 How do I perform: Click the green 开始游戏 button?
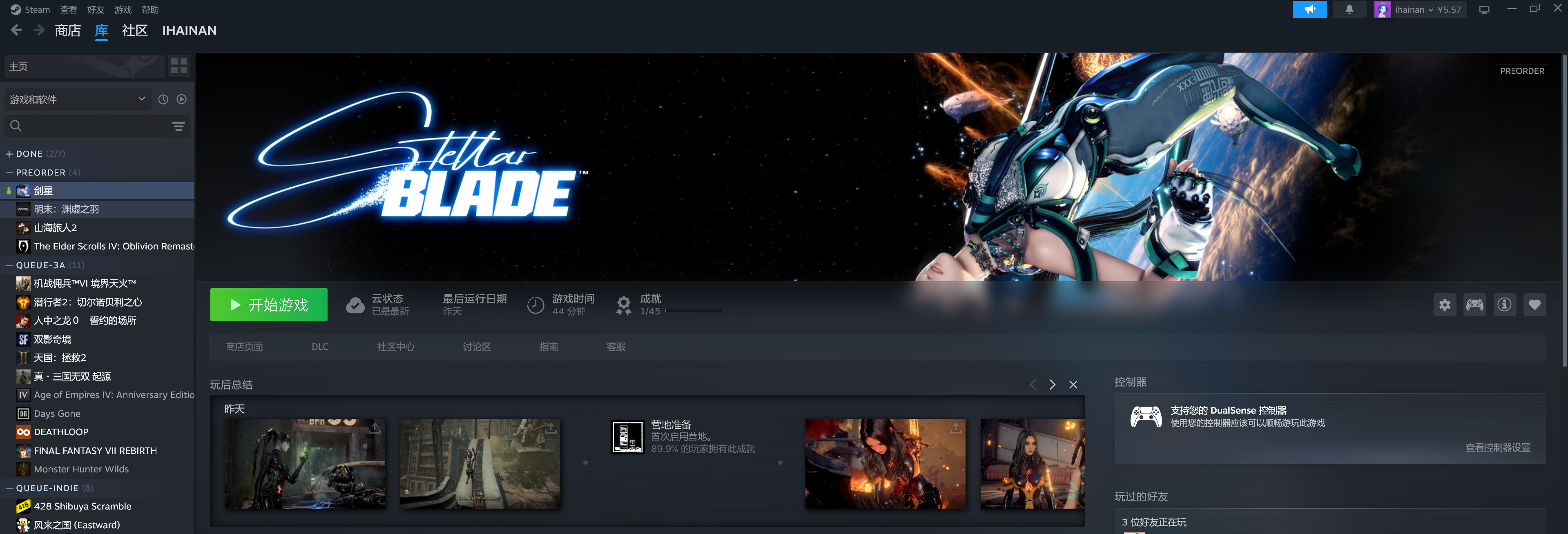coord(268,305)
